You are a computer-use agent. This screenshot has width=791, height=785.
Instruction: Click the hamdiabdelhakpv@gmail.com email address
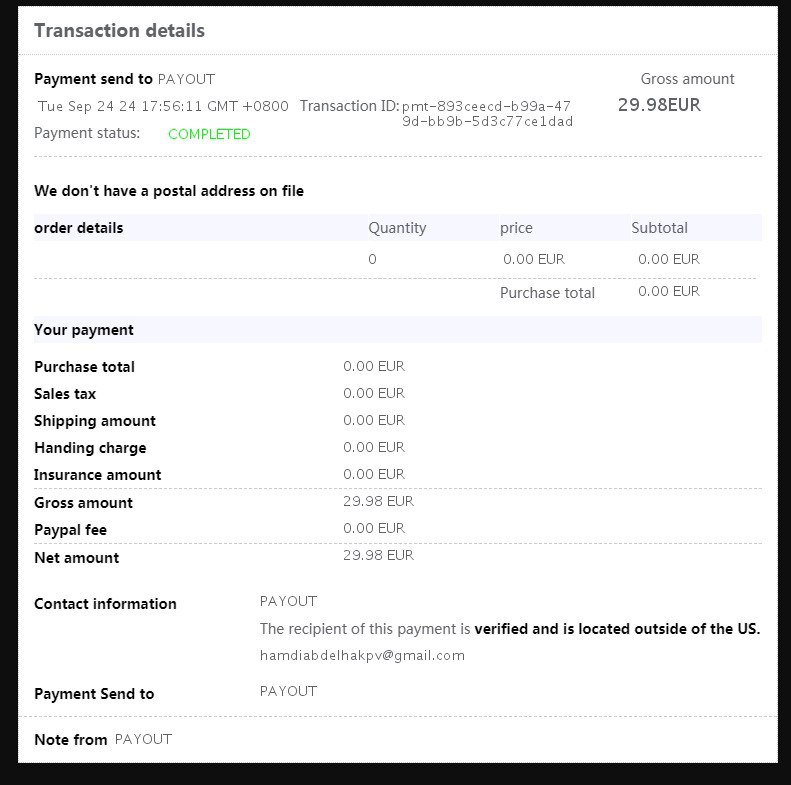click(x=362, y=656)
